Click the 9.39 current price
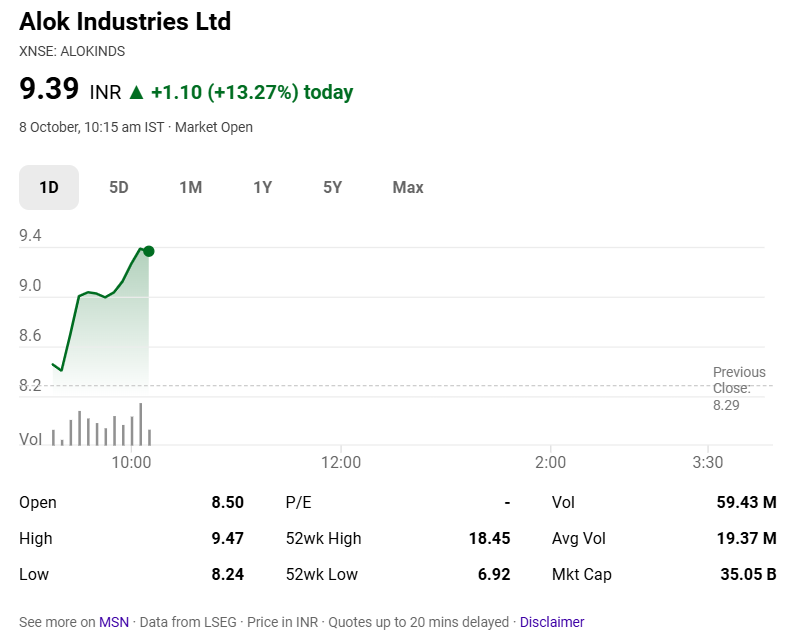 [49, 88]
